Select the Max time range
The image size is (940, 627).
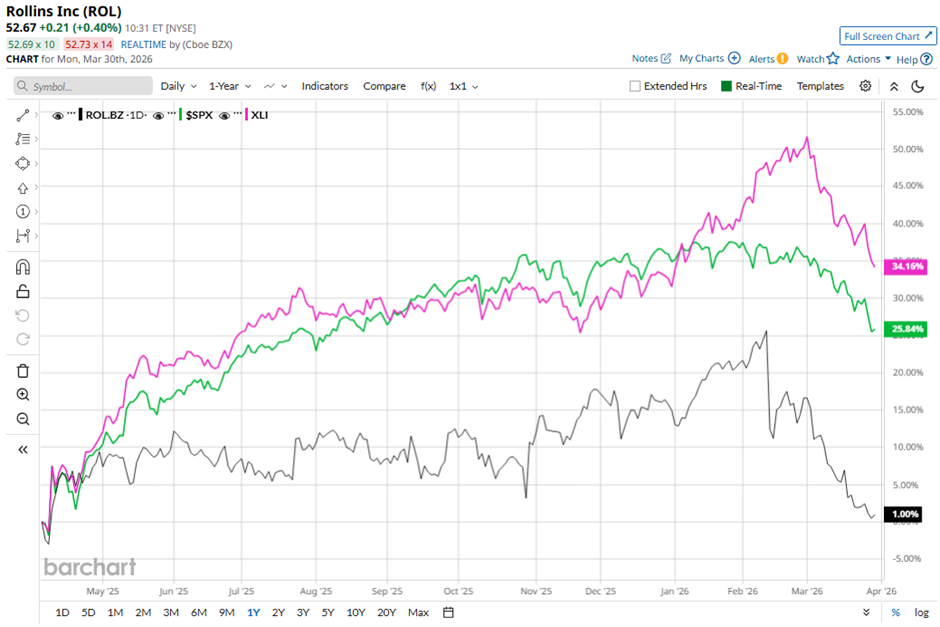click(x=418, y=613)
